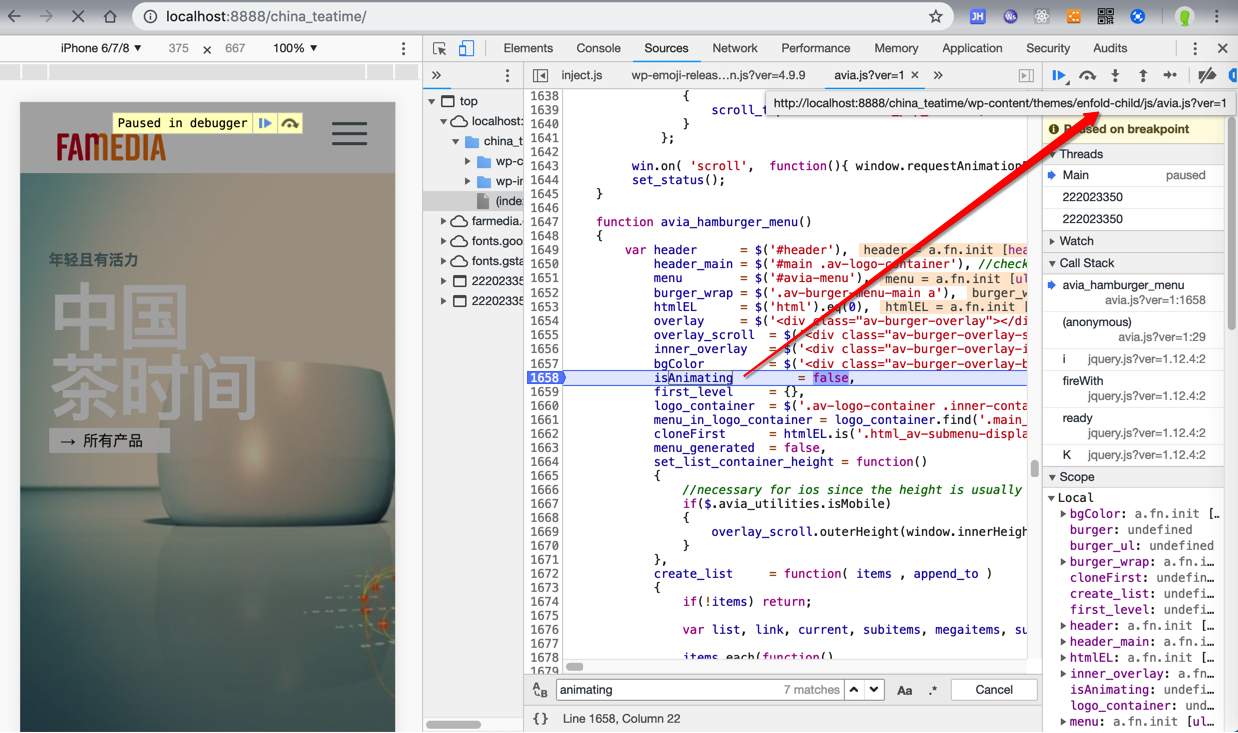Open the hamburger menu on mobile page
The image size is (1238, 733).
pos(349,134)
